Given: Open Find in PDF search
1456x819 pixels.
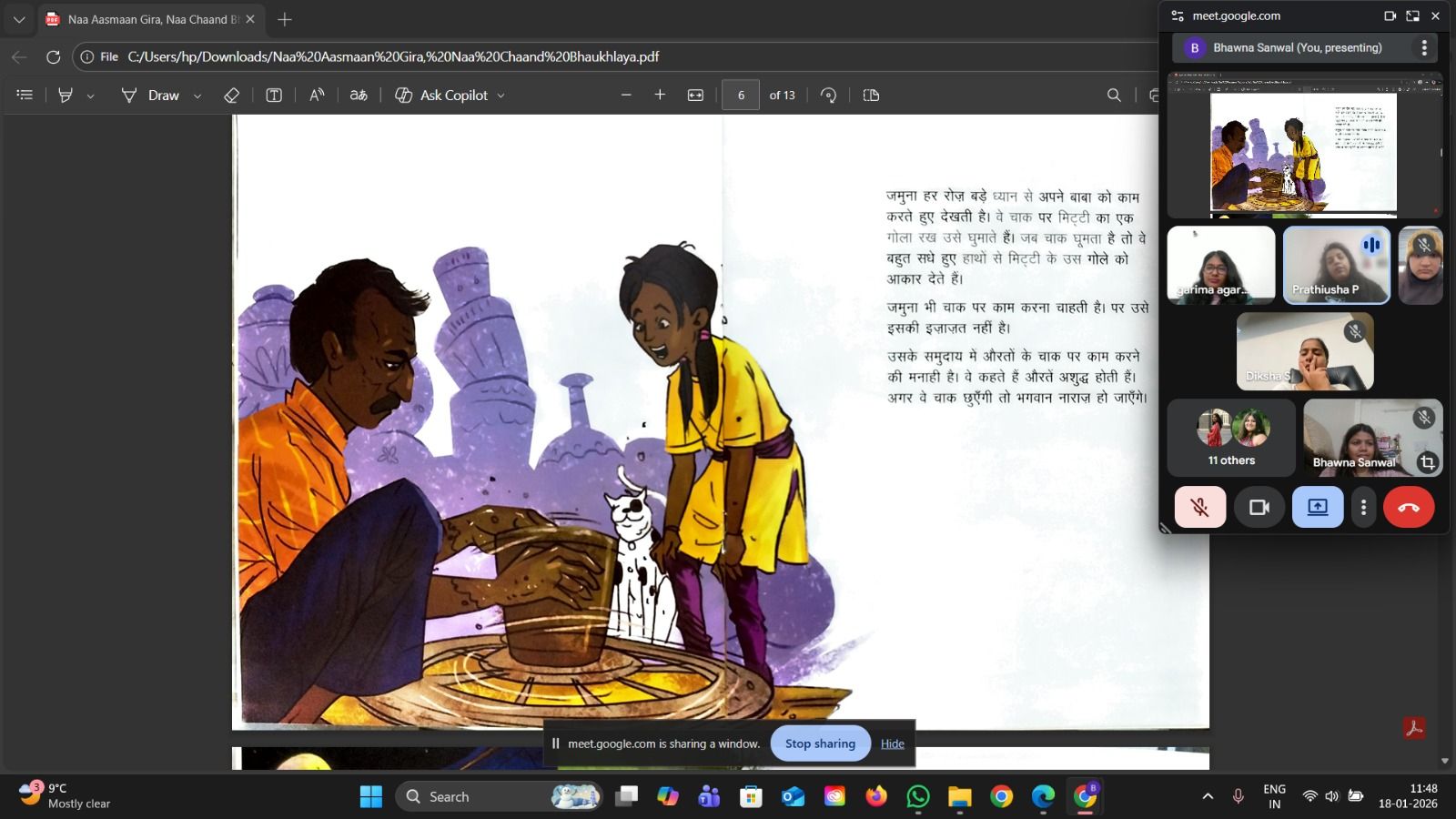Looking at the screenshot, I should 1114,95.
